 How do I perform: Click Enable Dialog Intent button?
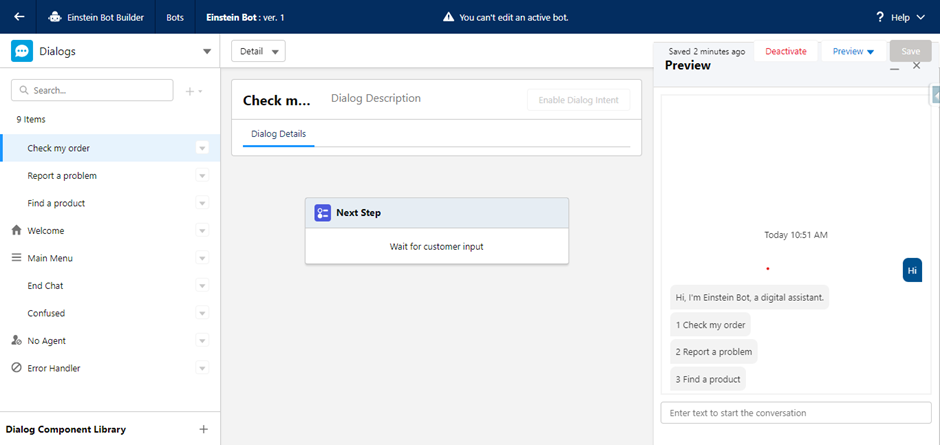point(579,100)
